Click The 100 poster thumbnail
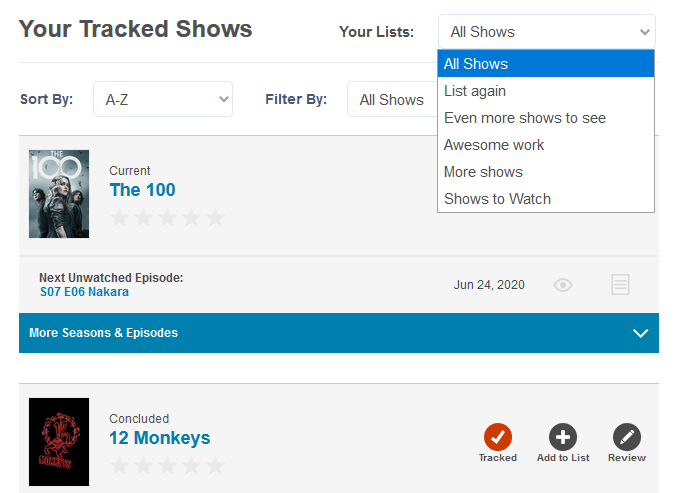Screen dimensions: 675x493 (59, 194)
